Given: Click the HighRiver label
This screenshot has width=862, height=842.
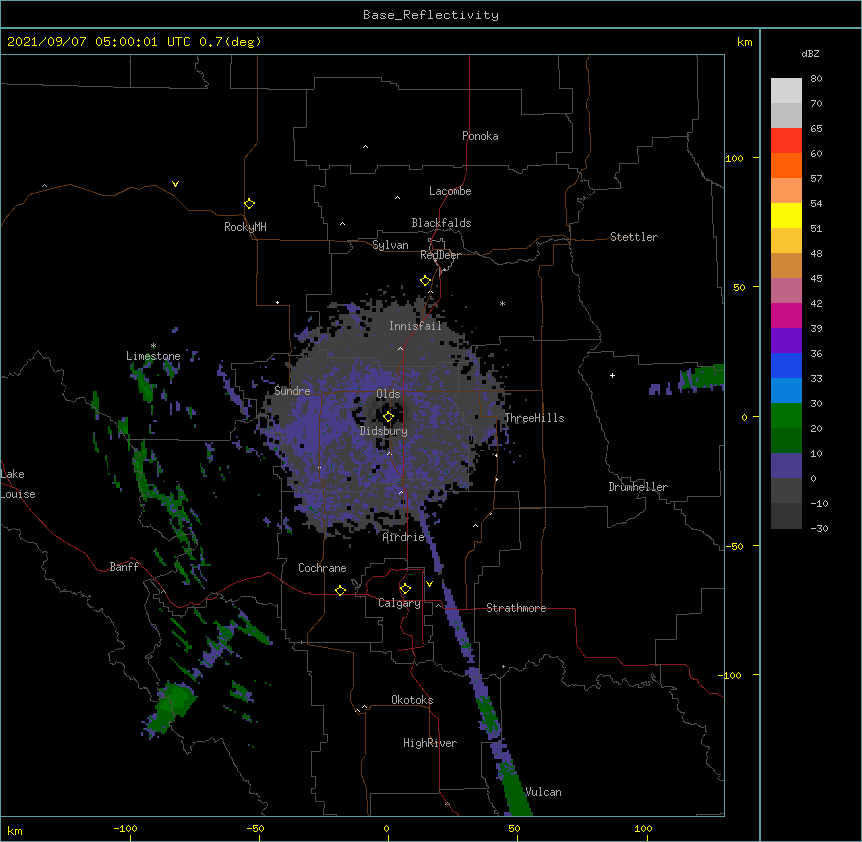Looking at the screenshot, I should (x=430, y=743).
